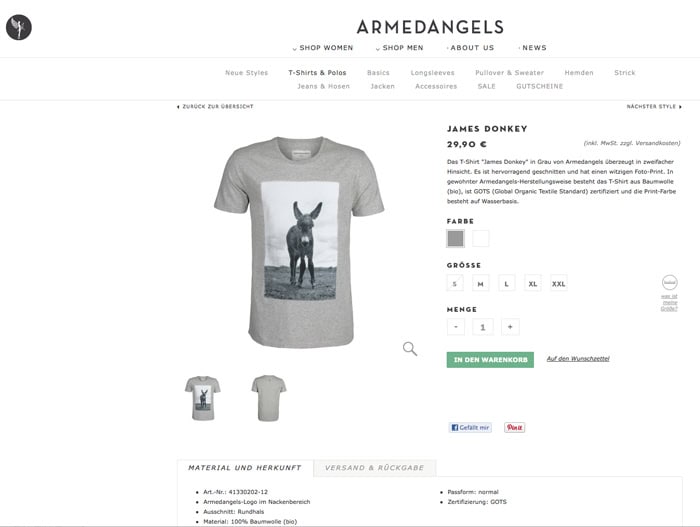Click Auf den Wunschzettel link
Screen dimensions: 700x527
click(578, 359)
